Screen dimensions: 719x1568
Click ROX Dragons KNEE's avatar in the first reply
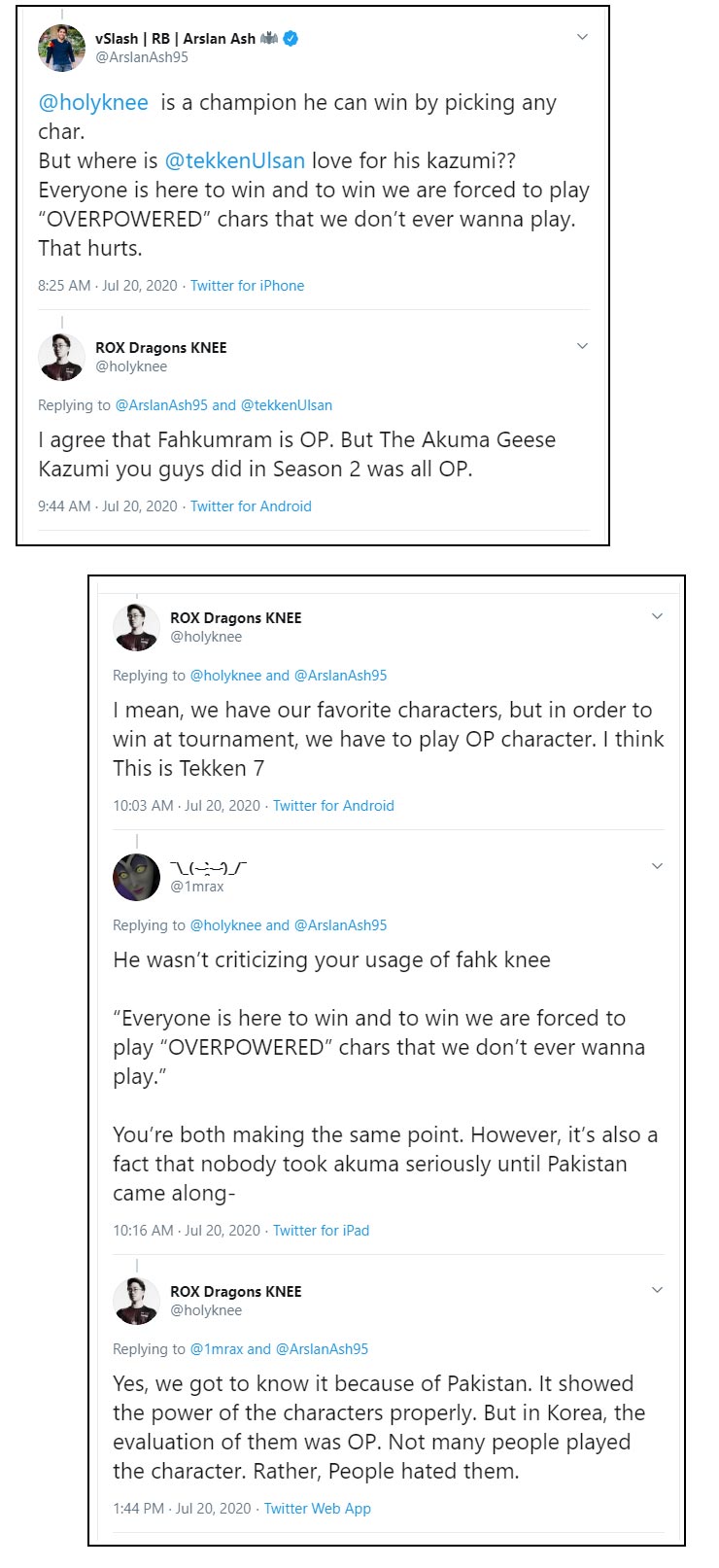pyautogui.click(x=60, y=357)
